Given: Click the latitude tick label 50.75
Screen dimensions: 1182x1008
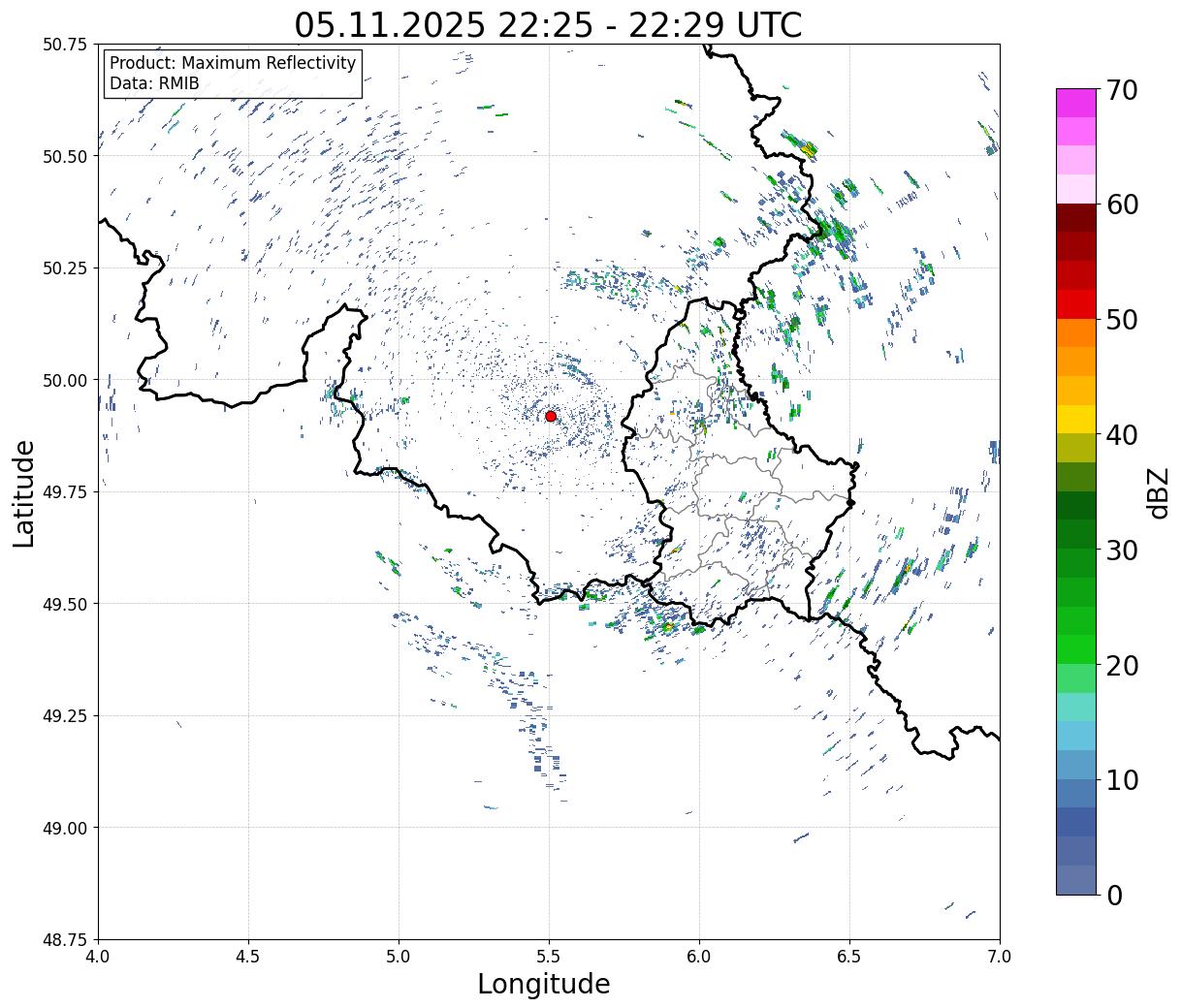Looking at the screenshot, I should click(x=66, y=45).
